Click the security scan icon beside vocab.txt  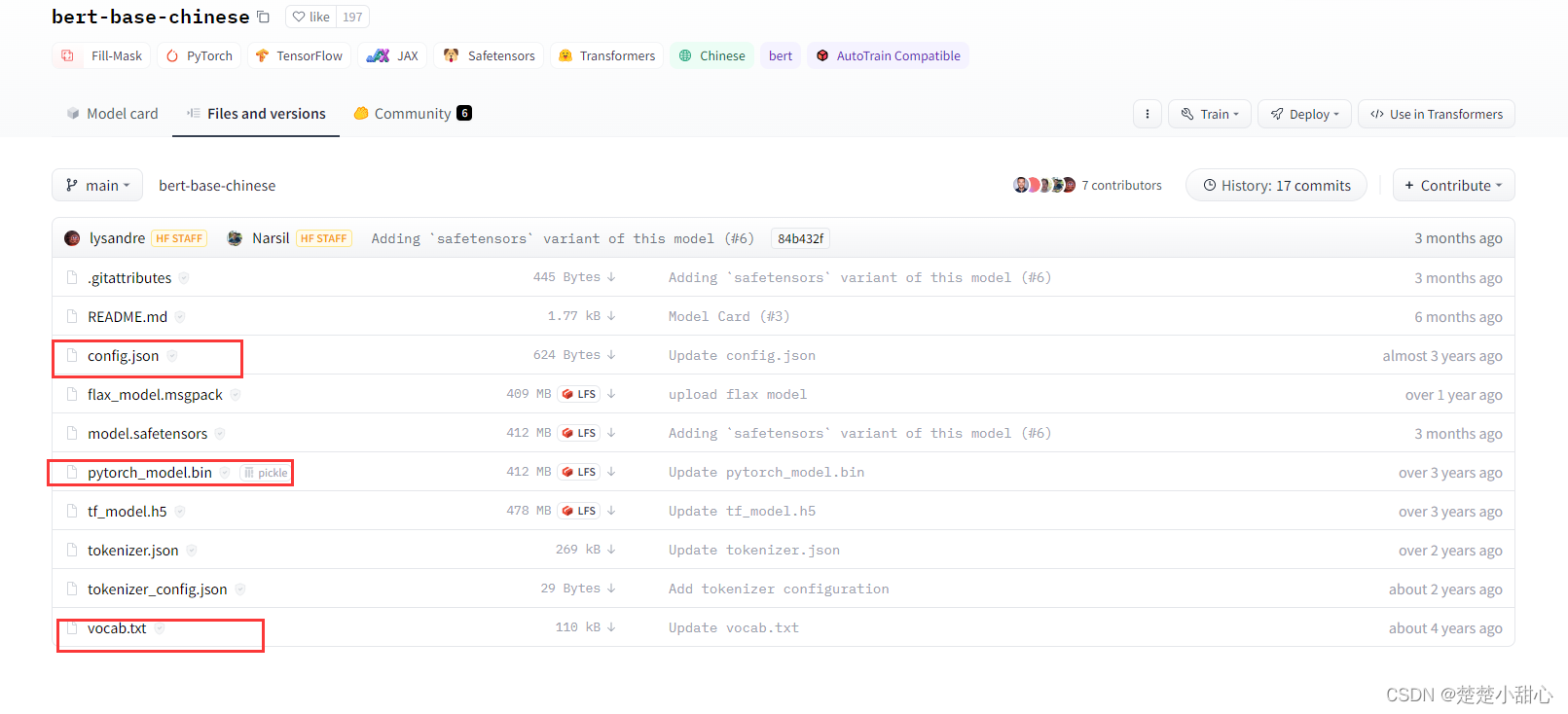click(x=160, y=627)
